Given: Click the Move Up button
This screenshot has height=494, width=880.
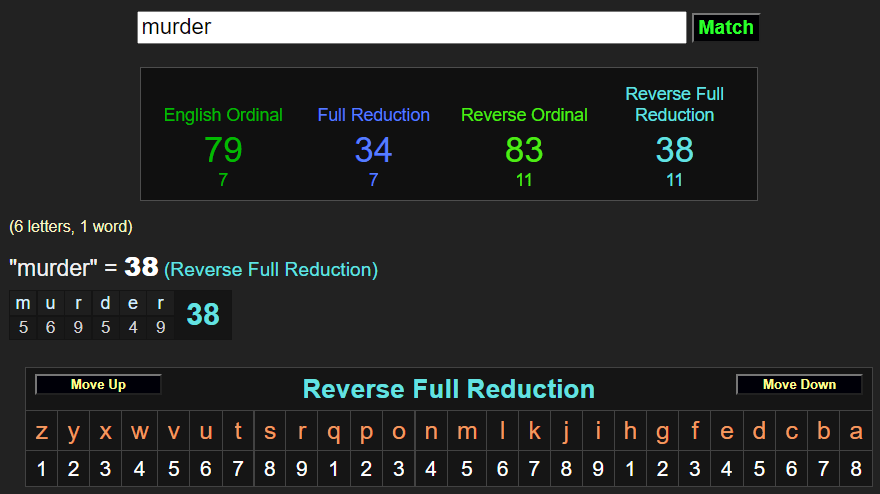Looking at the screenshot, I should point(98,385).
